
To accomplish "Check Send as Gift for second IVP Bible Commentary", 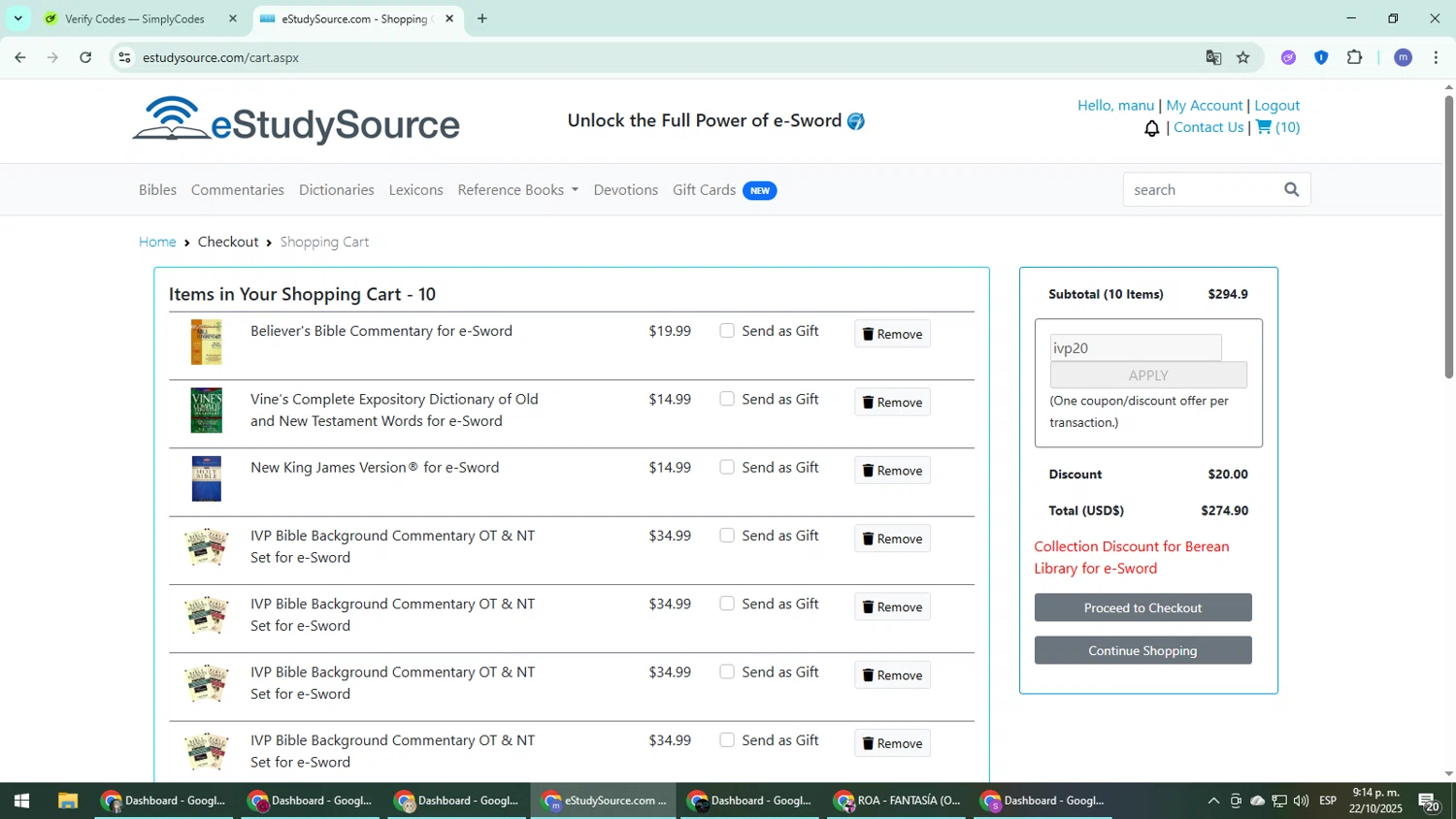I will tap(726, 604).
